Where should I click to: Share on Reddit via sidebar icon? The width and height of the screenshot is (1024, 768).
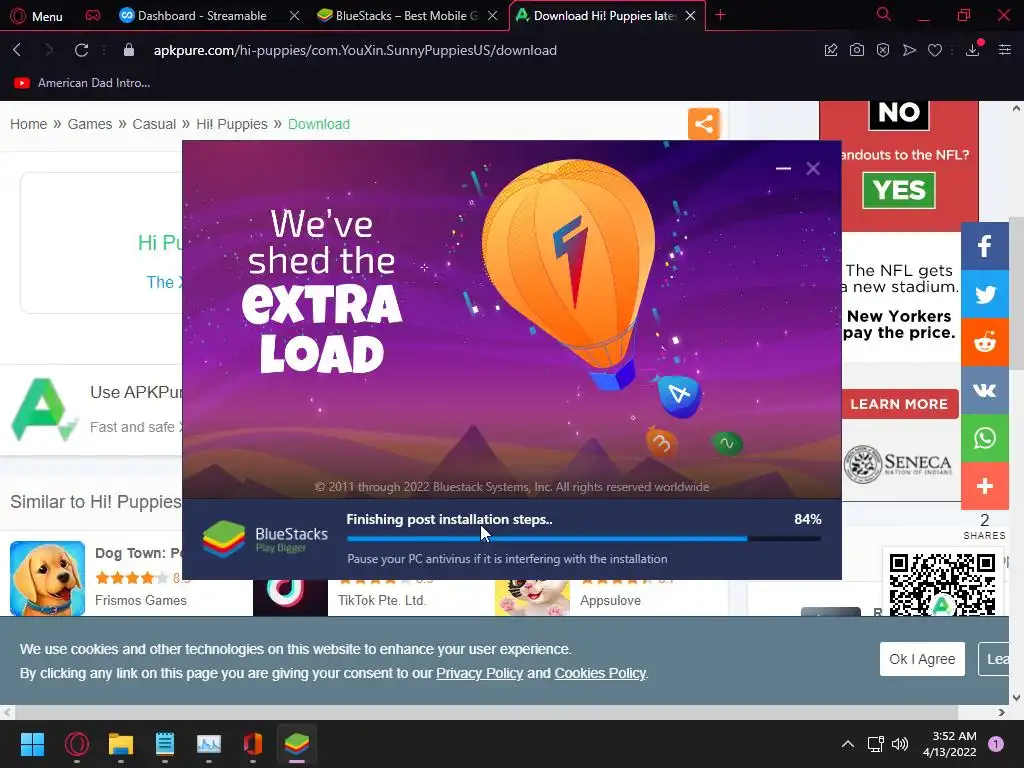point(985,342)
